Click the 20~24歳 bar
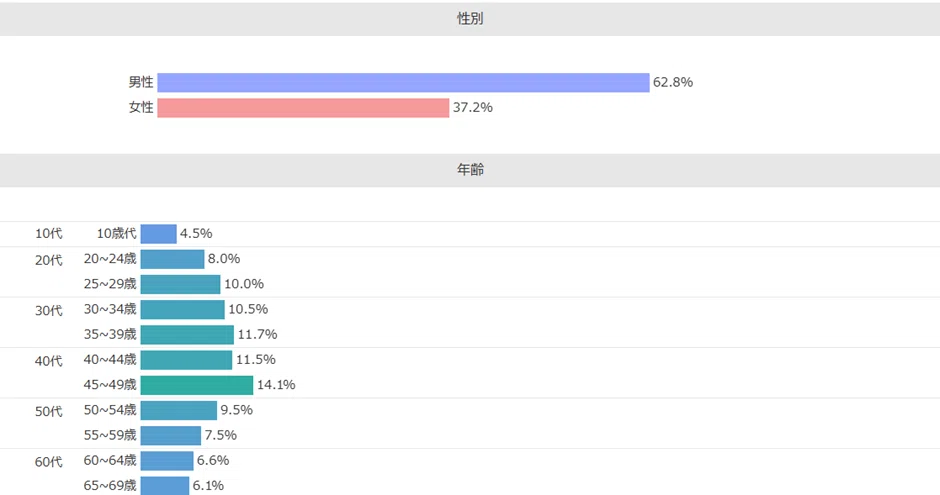 click(173, 259)
